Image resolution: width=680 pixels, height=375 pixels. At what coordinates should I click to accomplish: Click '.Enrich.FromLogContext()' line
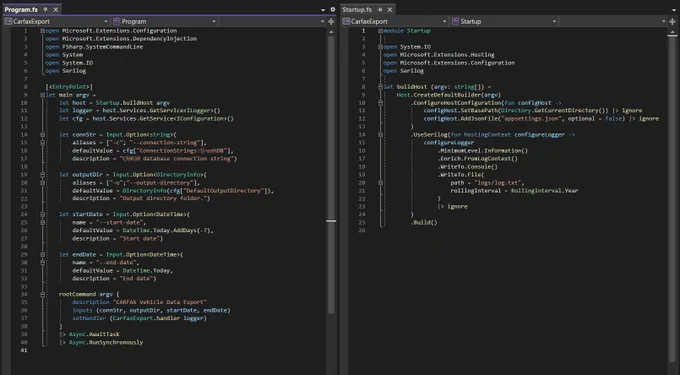[x=477, y=159]
